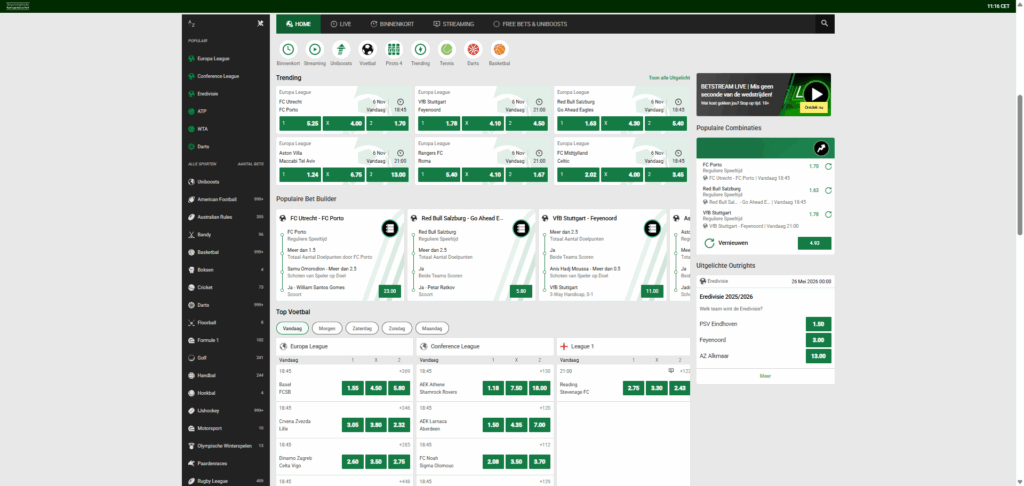1024x486 pixels.
Task: Add 4.93 combination odds to betslip
Action: click(x=814, y=243)
